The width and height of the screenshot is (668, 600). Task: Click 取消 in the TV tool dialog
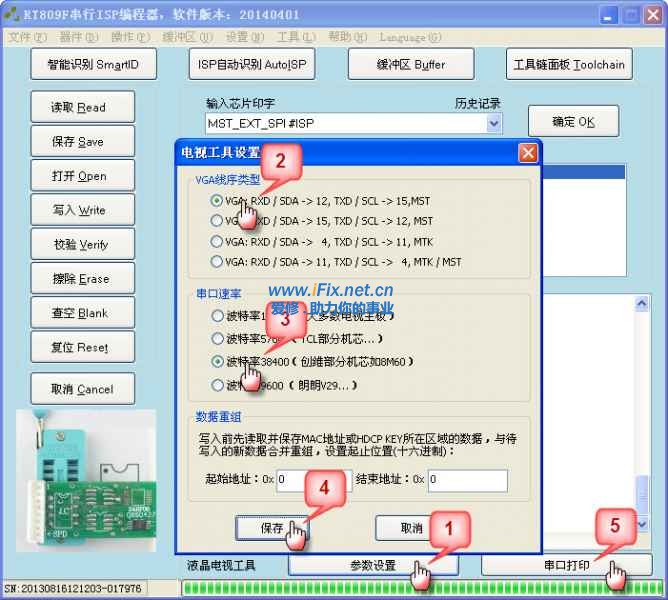tap(411, 527)
